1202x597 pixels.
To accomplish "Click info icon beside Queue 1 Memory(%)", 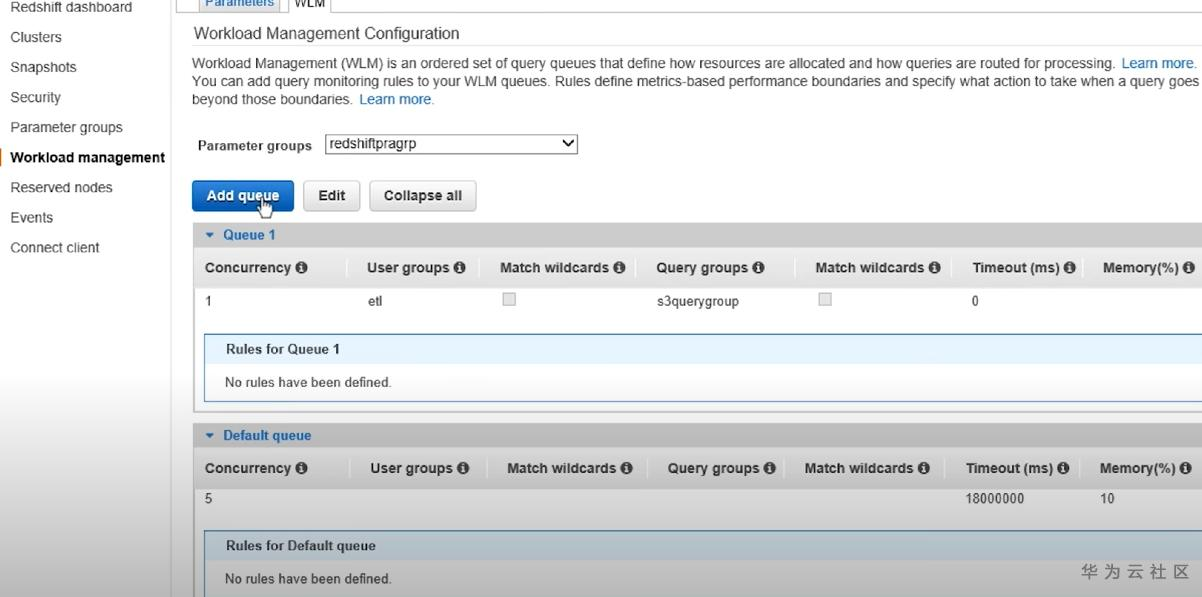I will 1188,268.
